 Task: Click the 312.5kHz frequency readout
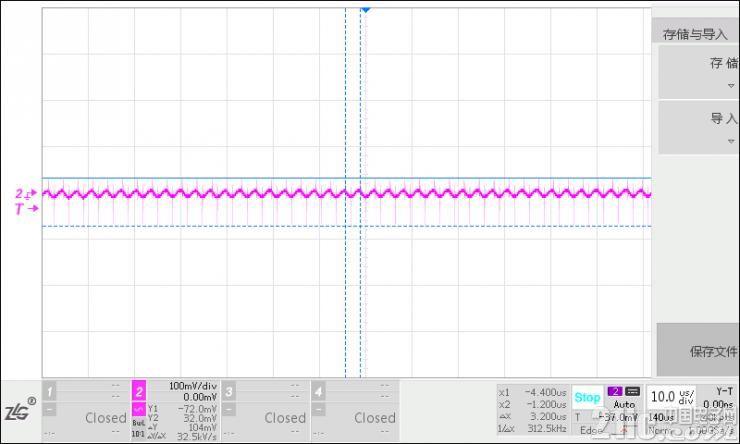pyautogui.click(x=547, y=428)
